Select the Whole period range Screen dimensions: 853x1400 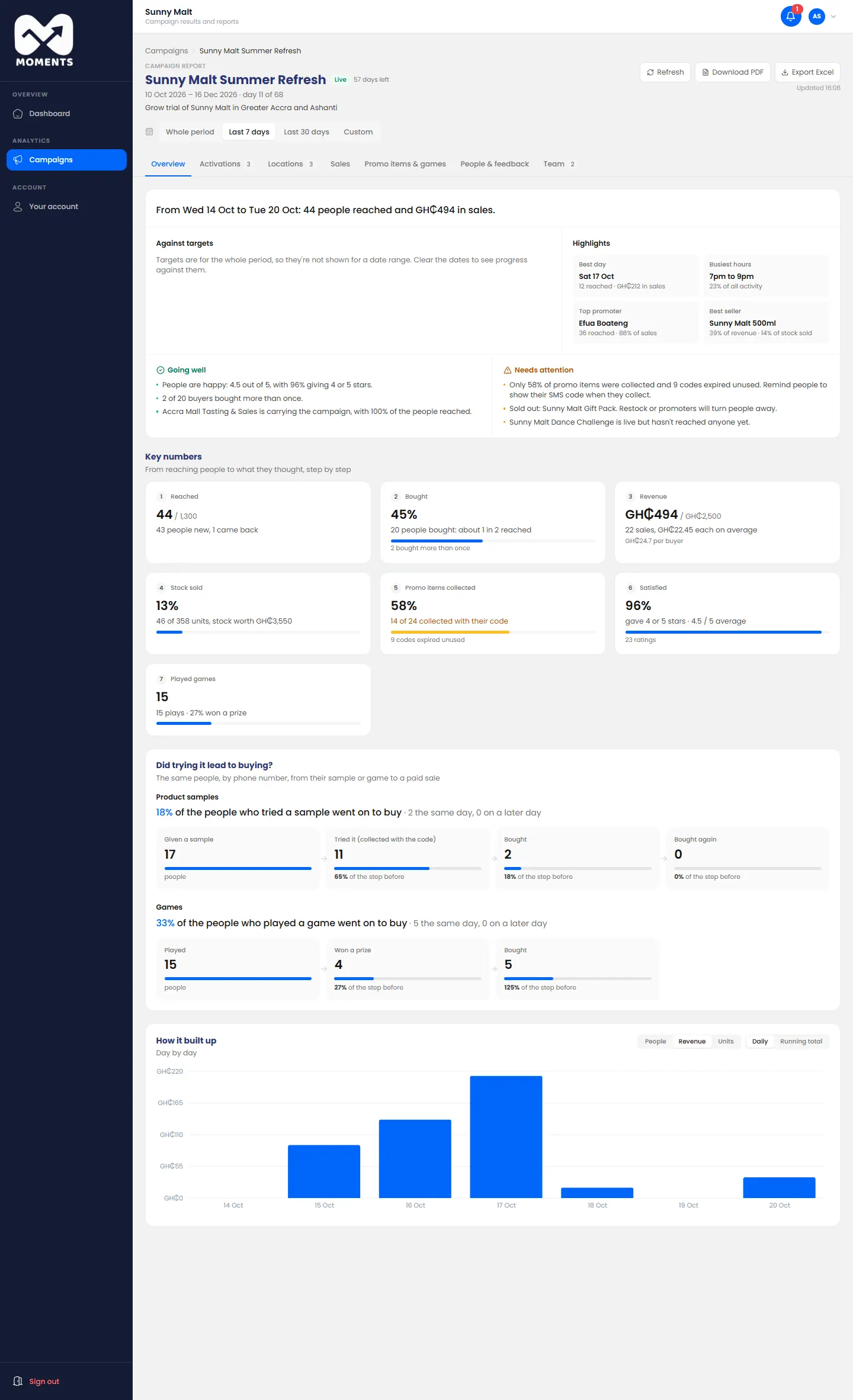190,132
